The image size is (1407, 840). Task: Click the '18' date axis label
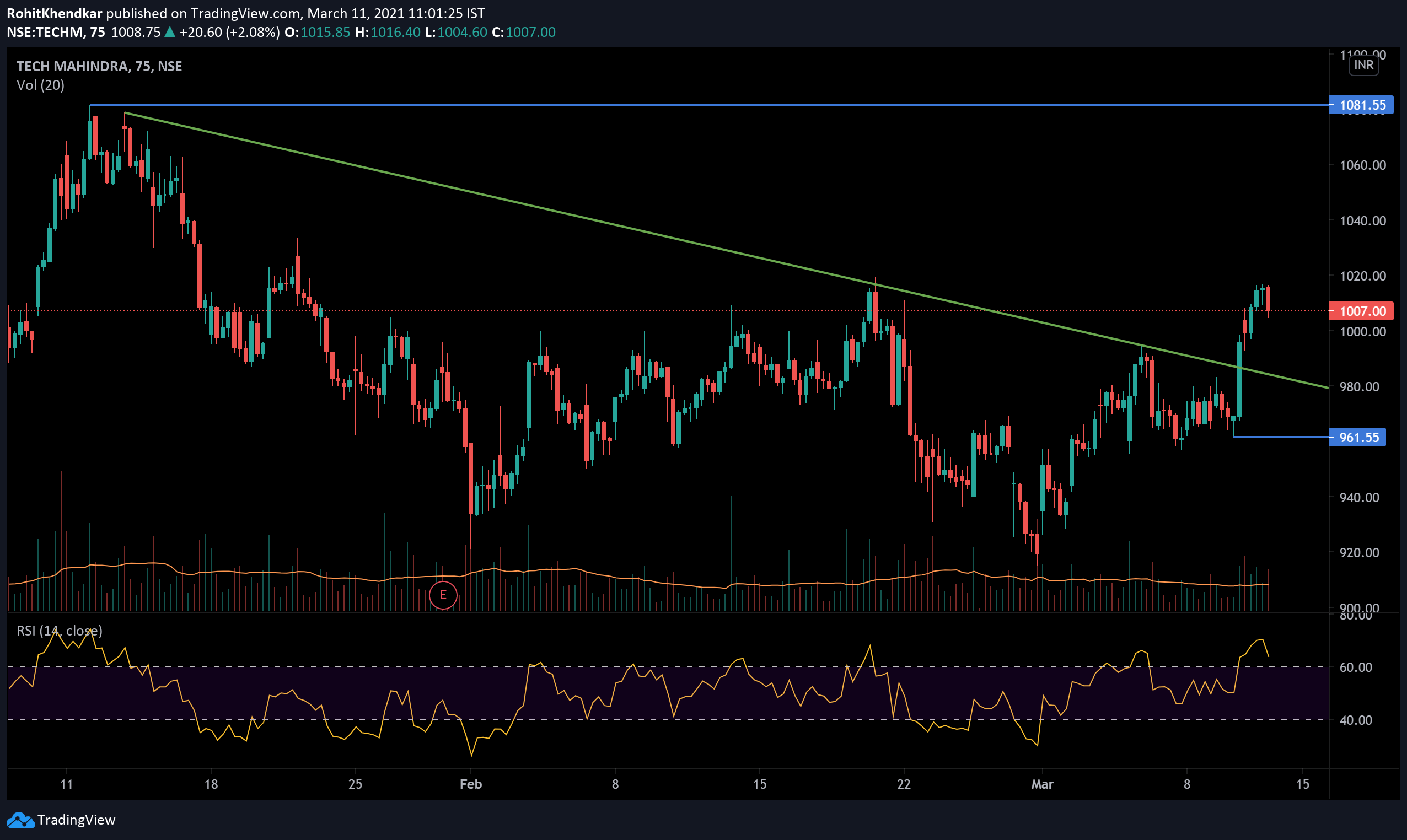pos(211,784)
